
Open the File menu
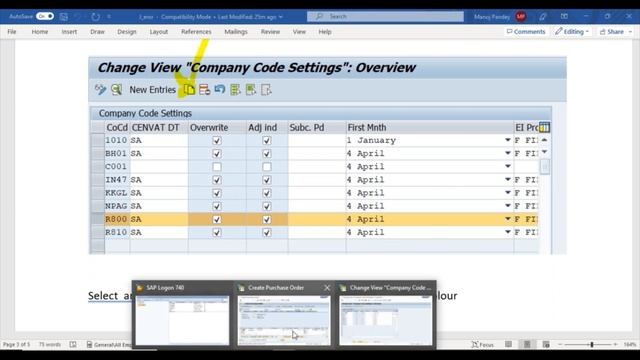tap(12, 31)
